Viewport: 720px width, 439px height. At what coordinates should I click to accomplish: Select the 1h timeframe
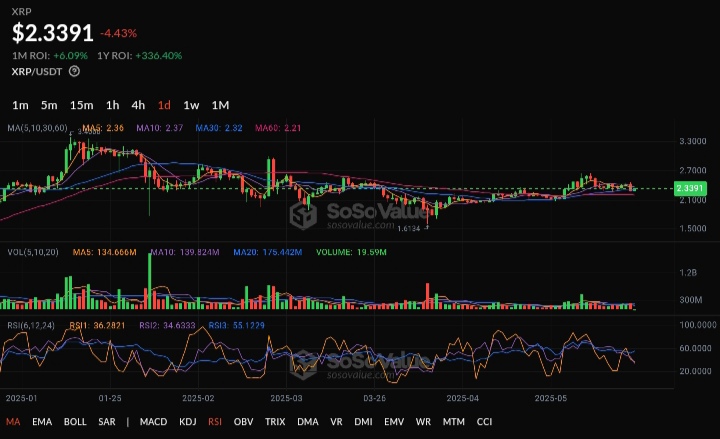pos(112,105)
